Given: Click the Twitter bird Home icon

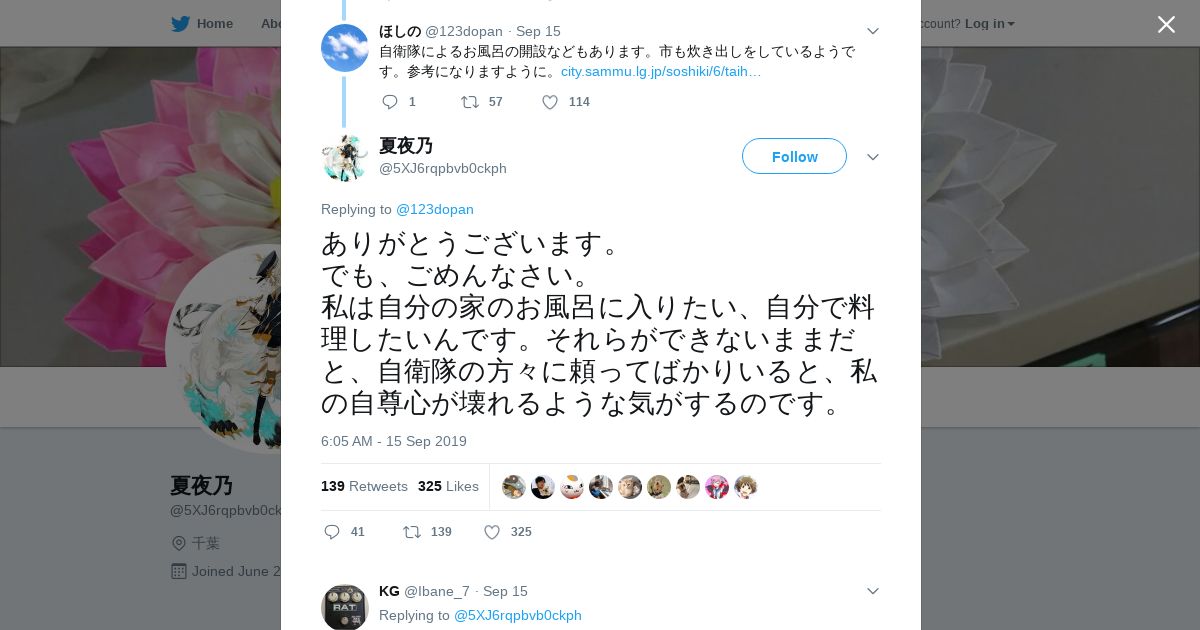Looking at the screenshot, I should (x=180, y=23).
